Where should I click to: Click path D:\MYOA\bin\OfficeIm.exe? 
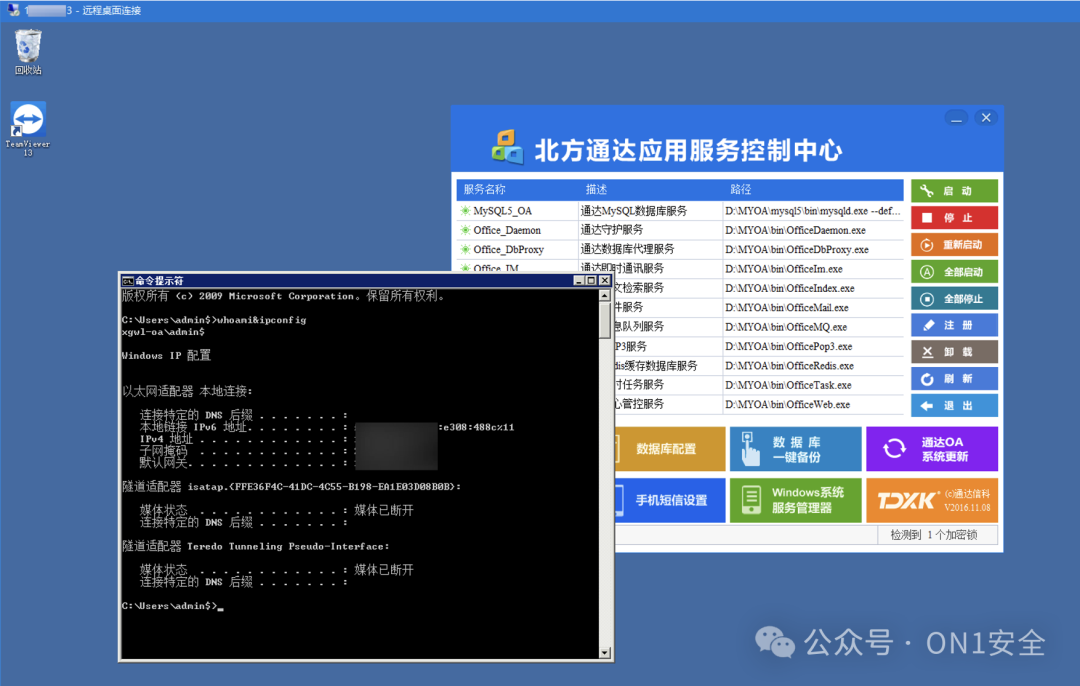[784, 269]
